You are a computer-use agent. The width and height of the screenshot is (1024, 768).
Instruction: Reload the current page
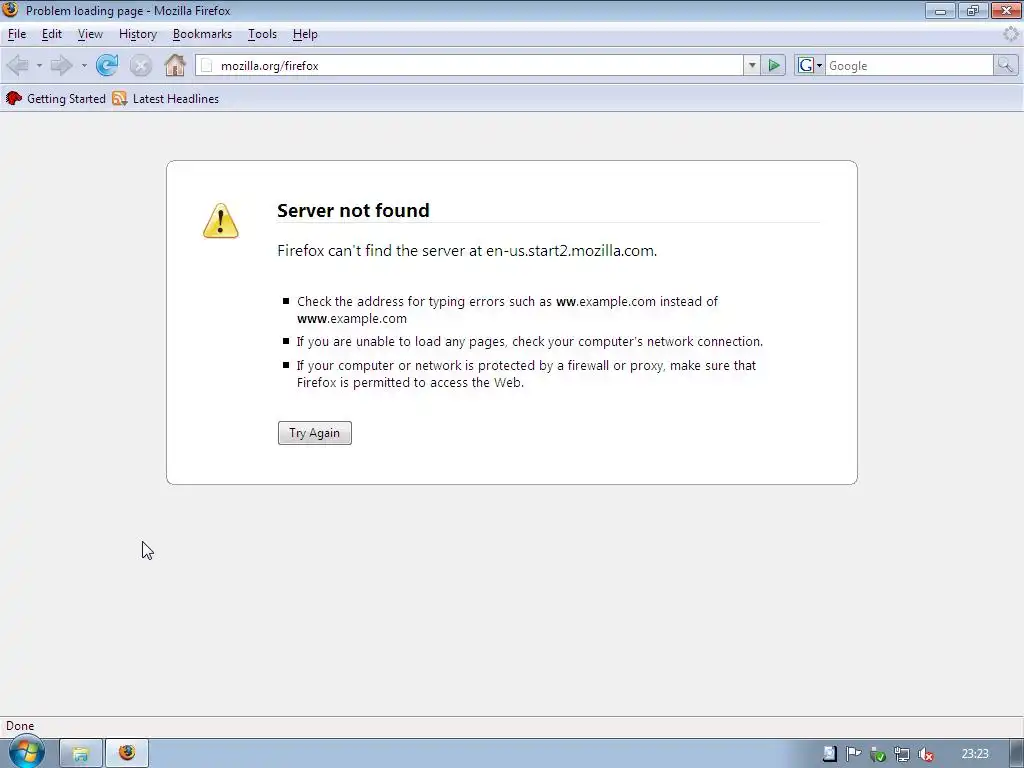tap(107, 65)
